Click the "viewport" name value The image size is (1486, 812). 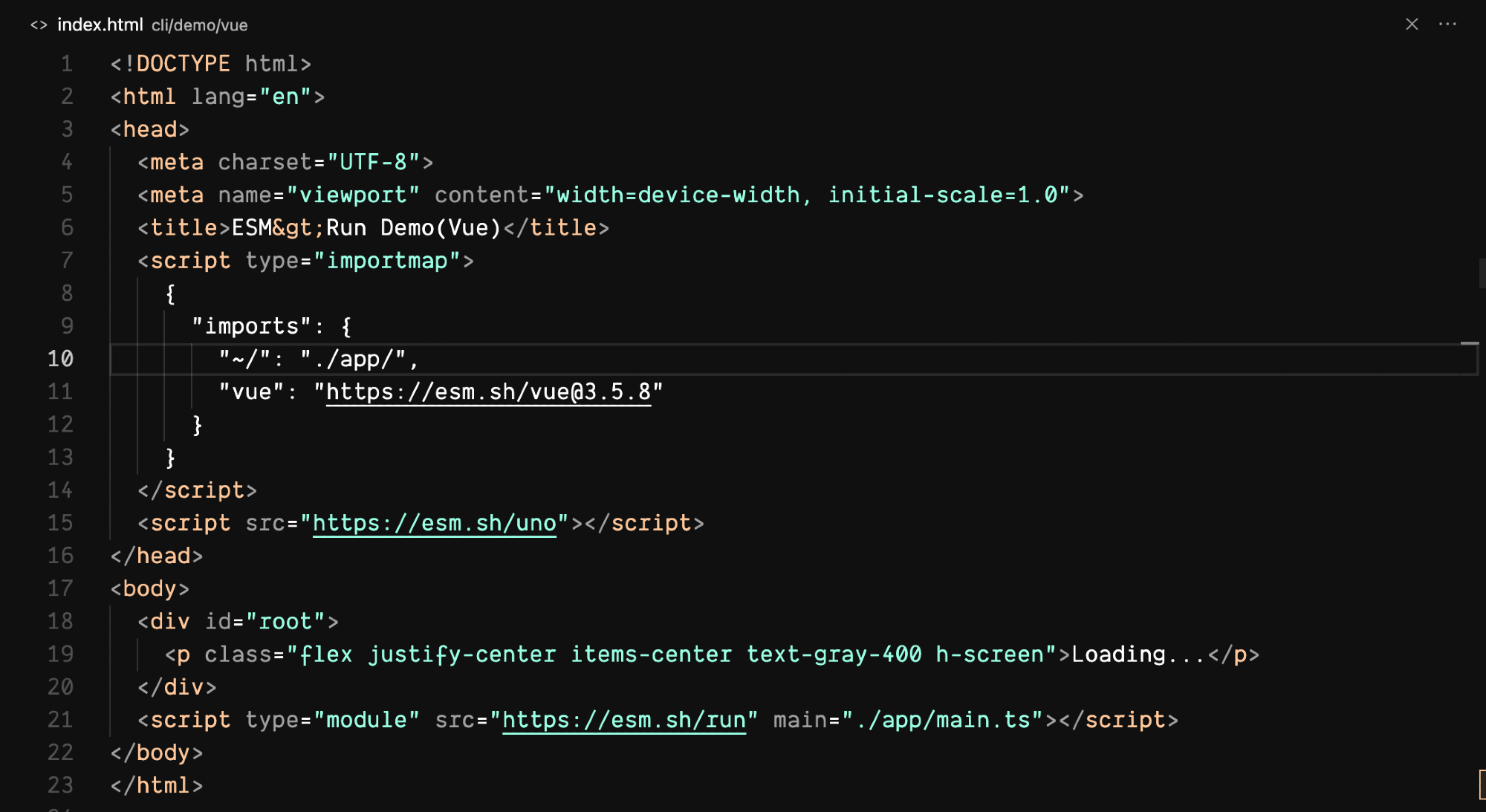click(x=353, y=195)
